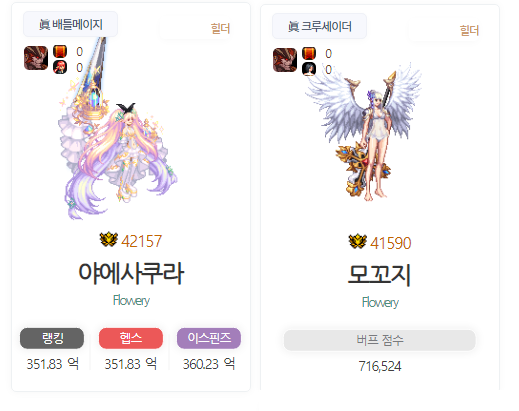Click the demon raid icon on the right card

click(x=285, y=60)
